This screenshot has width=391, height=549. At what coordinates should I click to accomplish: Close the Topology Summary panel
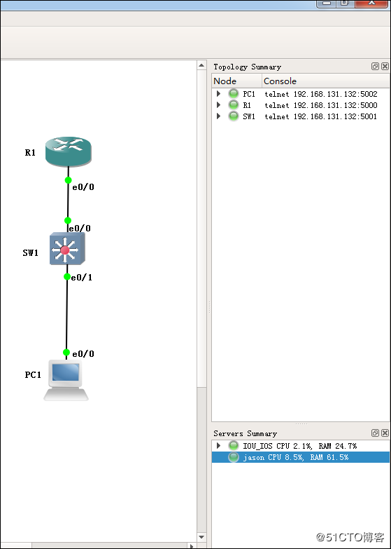(385, 66)
